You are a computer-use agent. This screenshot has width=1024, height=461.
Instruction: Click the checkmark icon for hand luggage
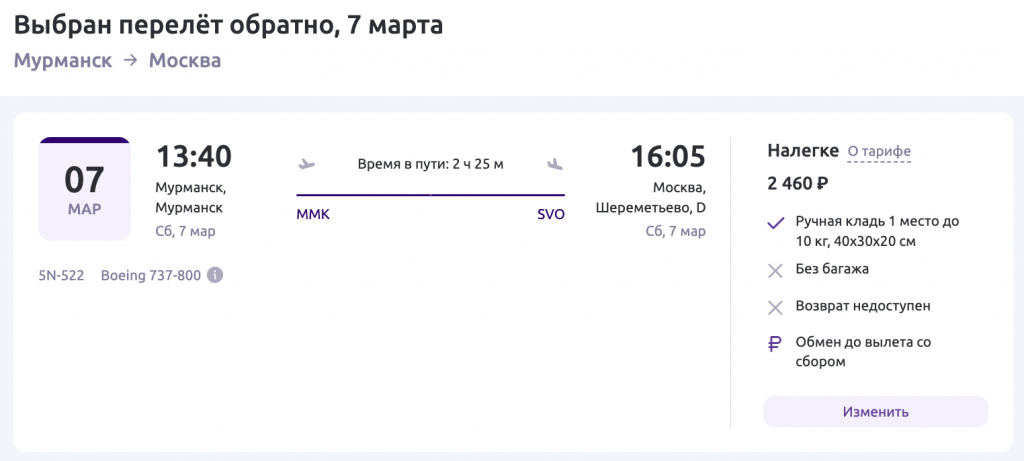[775, 223]
